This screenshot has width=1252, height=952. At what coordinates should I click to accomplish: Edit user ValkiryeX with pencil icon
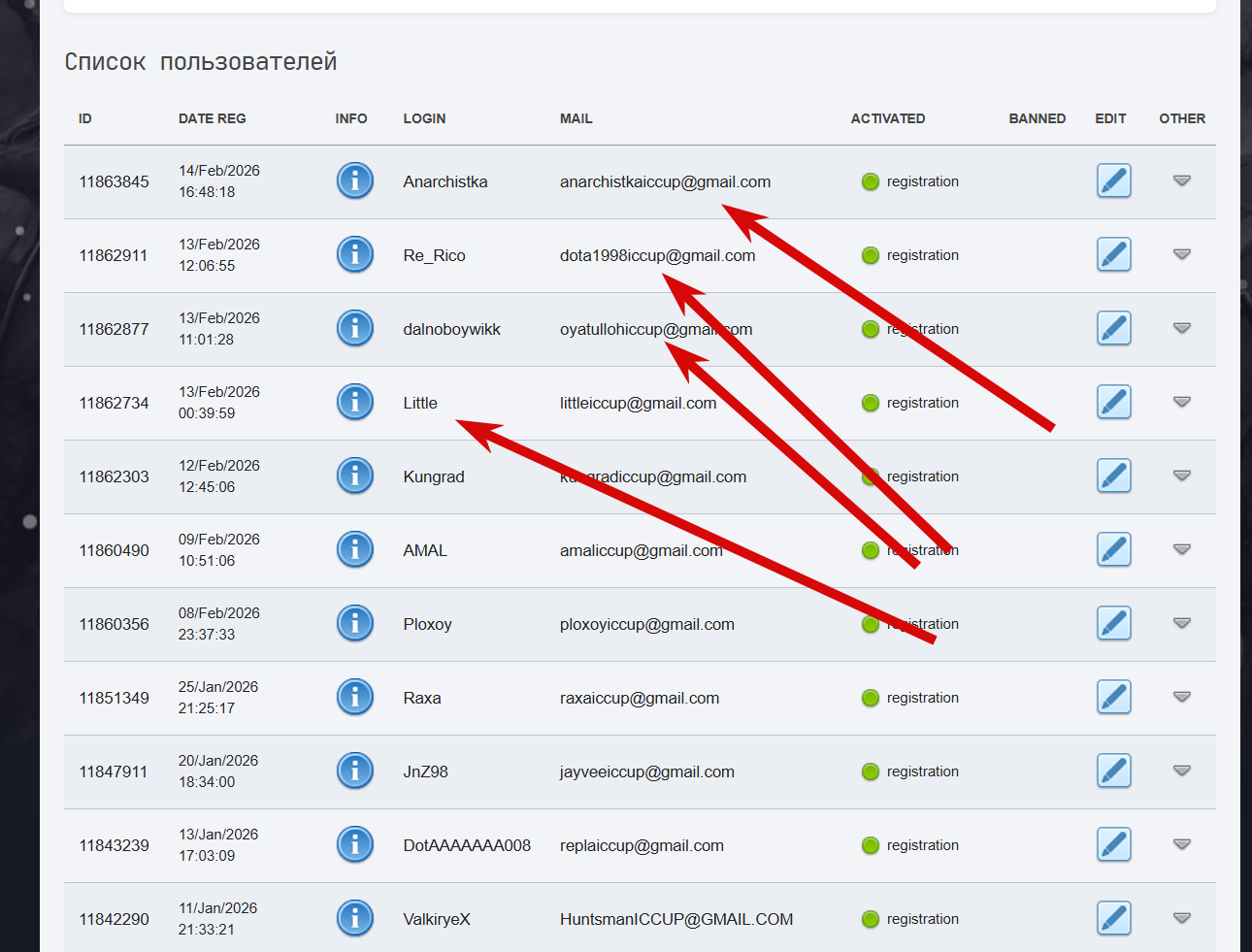point(1114,918)
